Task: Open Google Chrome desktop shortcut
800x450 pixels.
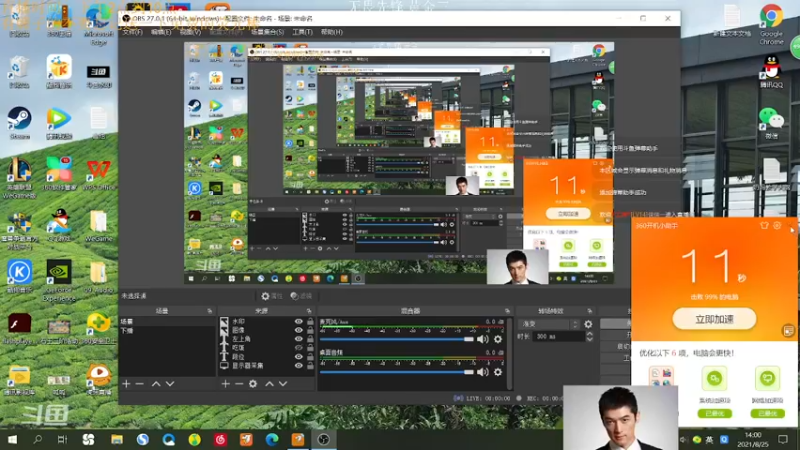Action: coord(771,24)
